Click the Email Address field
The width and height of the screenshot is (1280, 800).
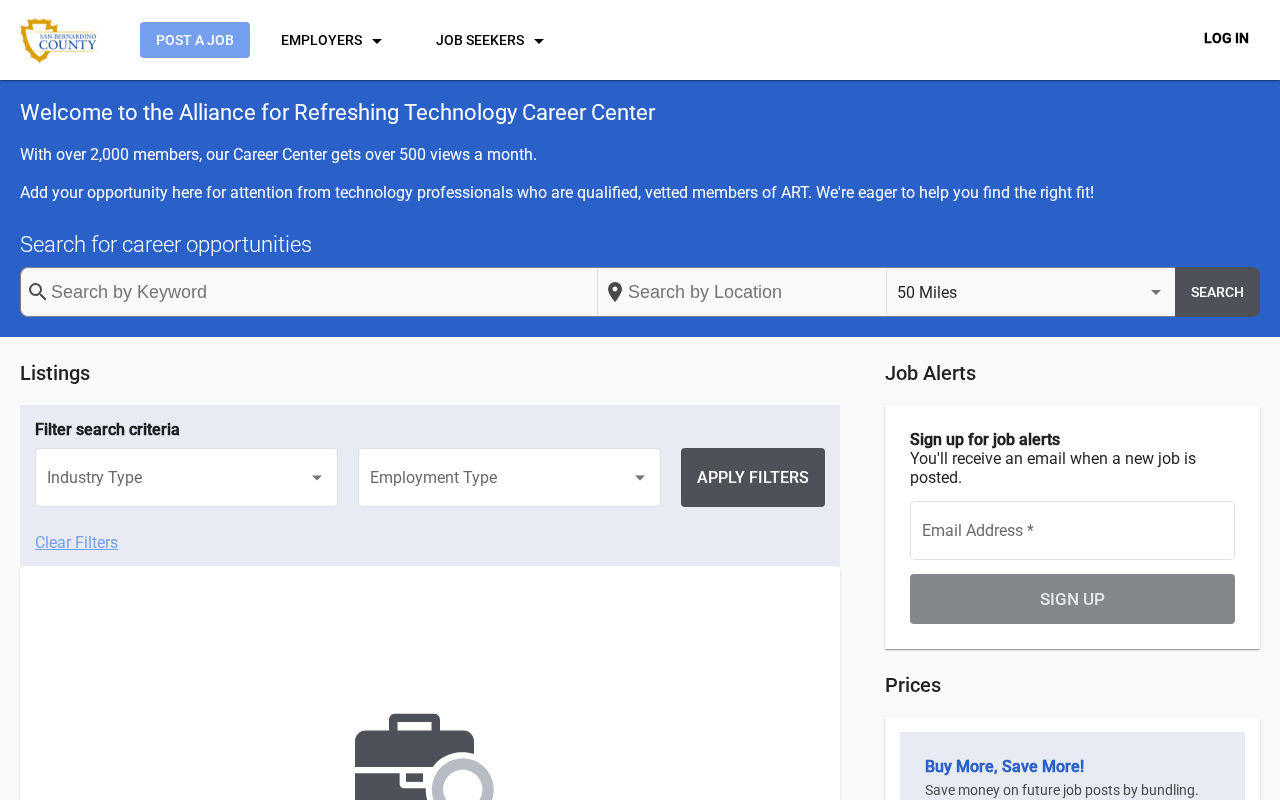tap(1072, 530)
